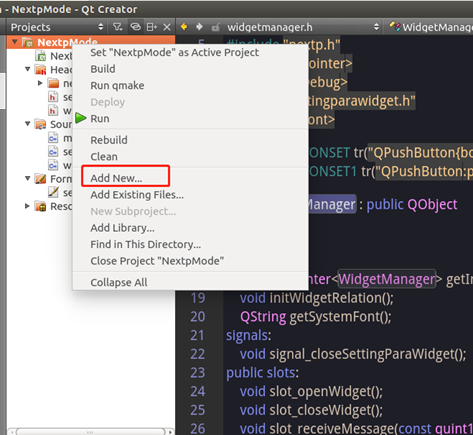Select the NextpMode project root icon
The height and width of the screenshot is (435, 473).
(x=27, y=42)
